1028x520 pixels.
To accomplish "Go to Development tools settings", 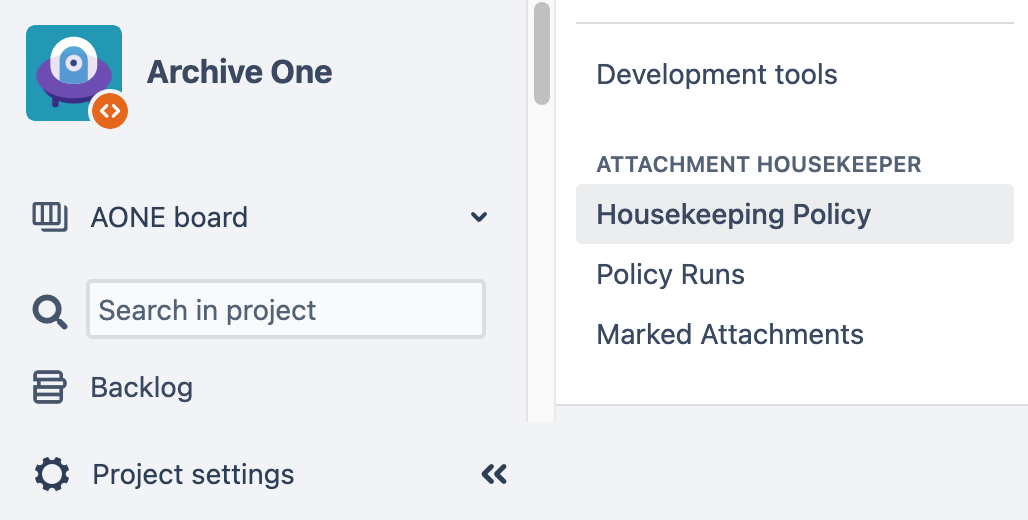I will point(716,74).
